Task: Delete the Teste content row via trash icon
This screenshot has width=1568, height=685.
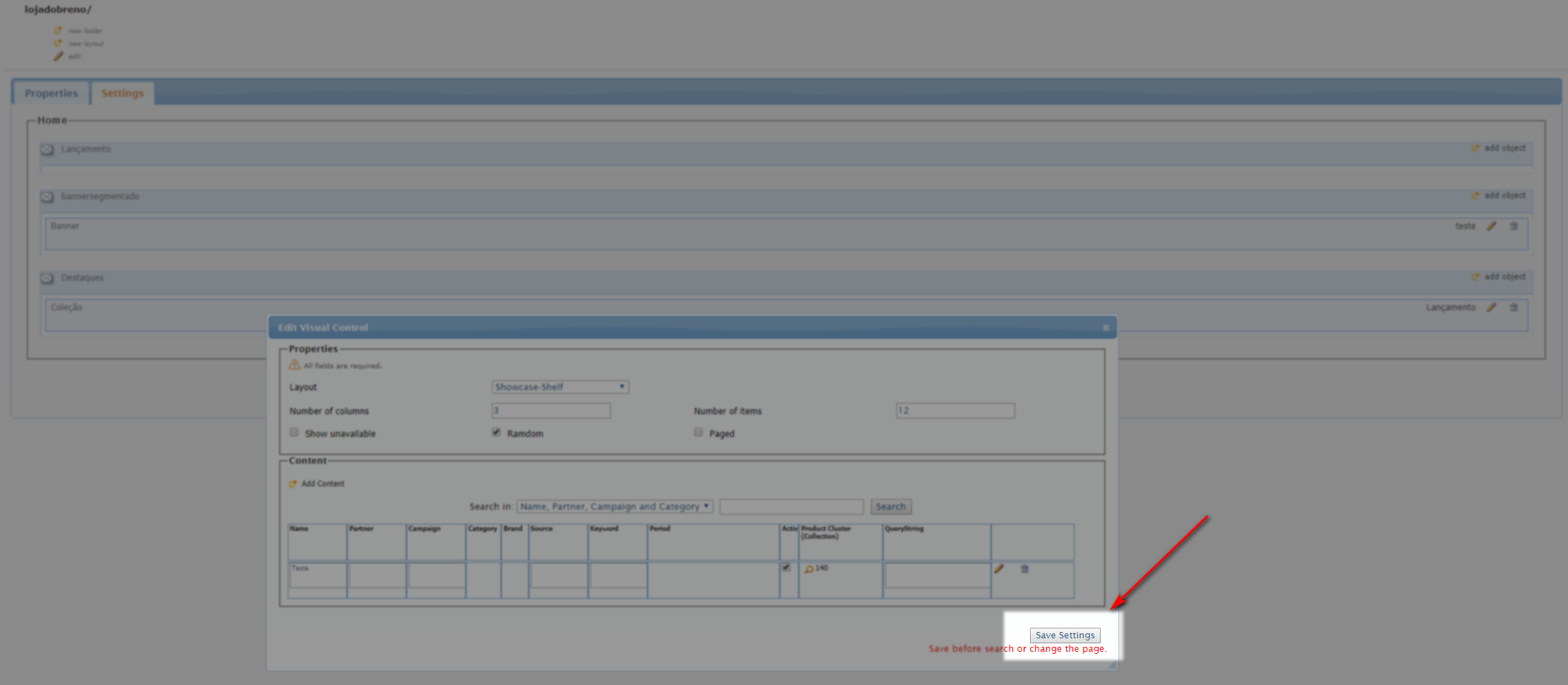Action: pos(1024,569)
